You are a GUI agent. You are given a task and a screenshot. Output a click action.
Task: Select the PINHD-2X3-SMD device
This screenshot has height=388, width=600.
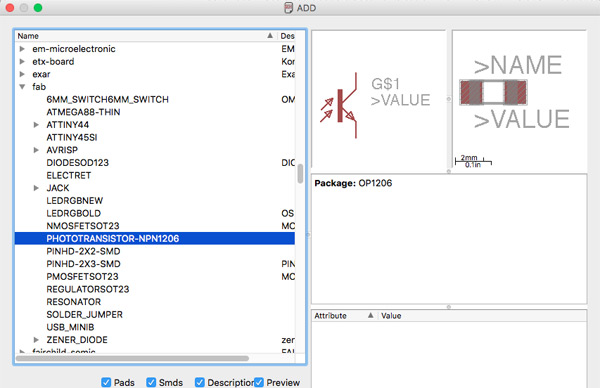pyautogui.click(x=83, y=264)
